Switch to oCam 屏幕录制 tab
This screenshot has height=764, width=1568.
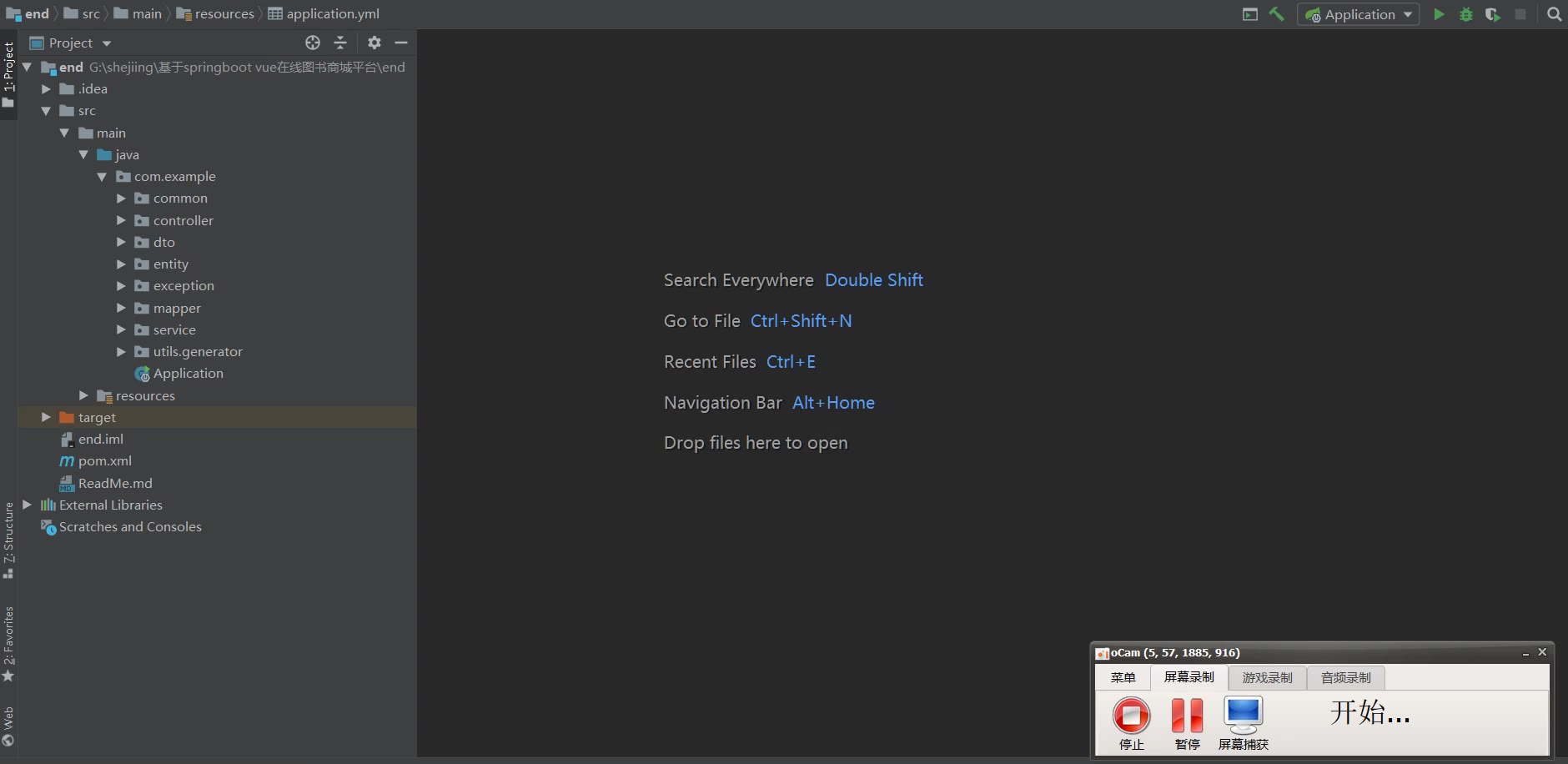pos(1189,677)
